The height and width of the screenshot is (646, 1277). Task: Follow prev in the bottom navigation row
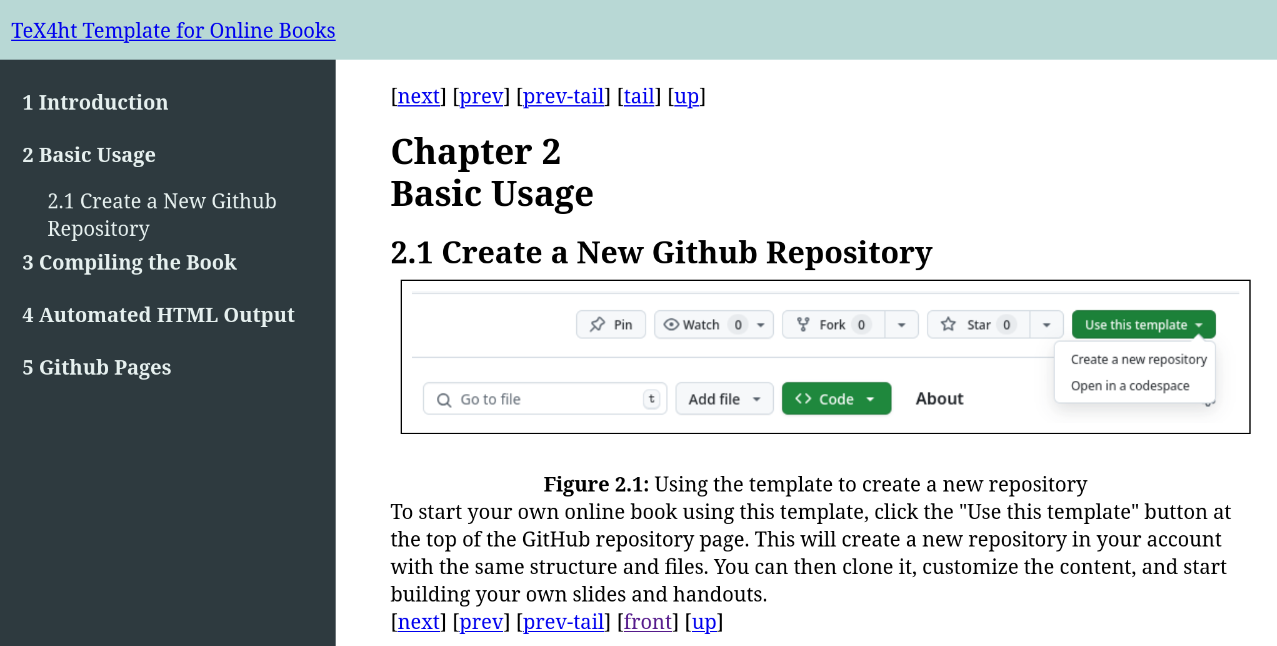(481, 622)
